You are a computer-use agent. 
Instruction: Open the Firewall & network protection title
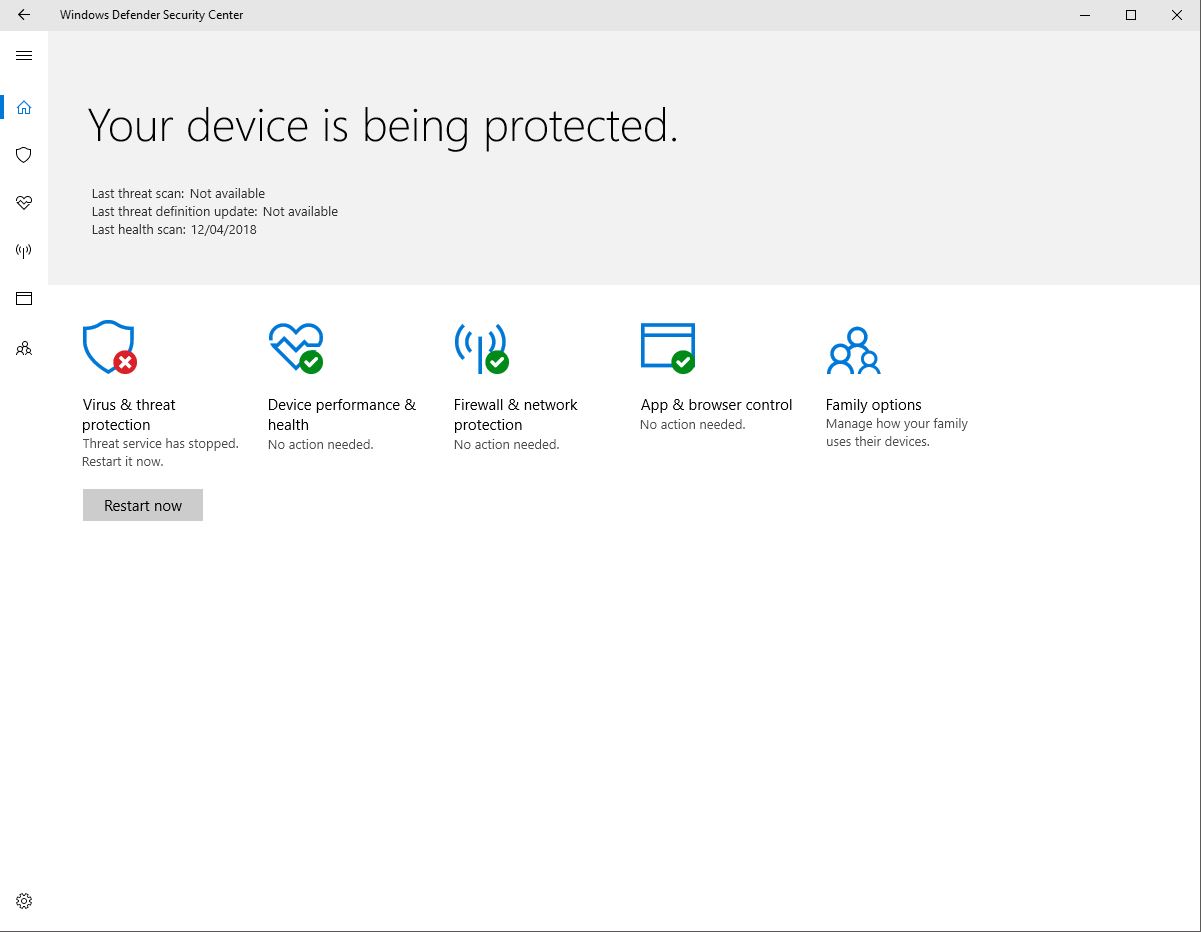516,415
